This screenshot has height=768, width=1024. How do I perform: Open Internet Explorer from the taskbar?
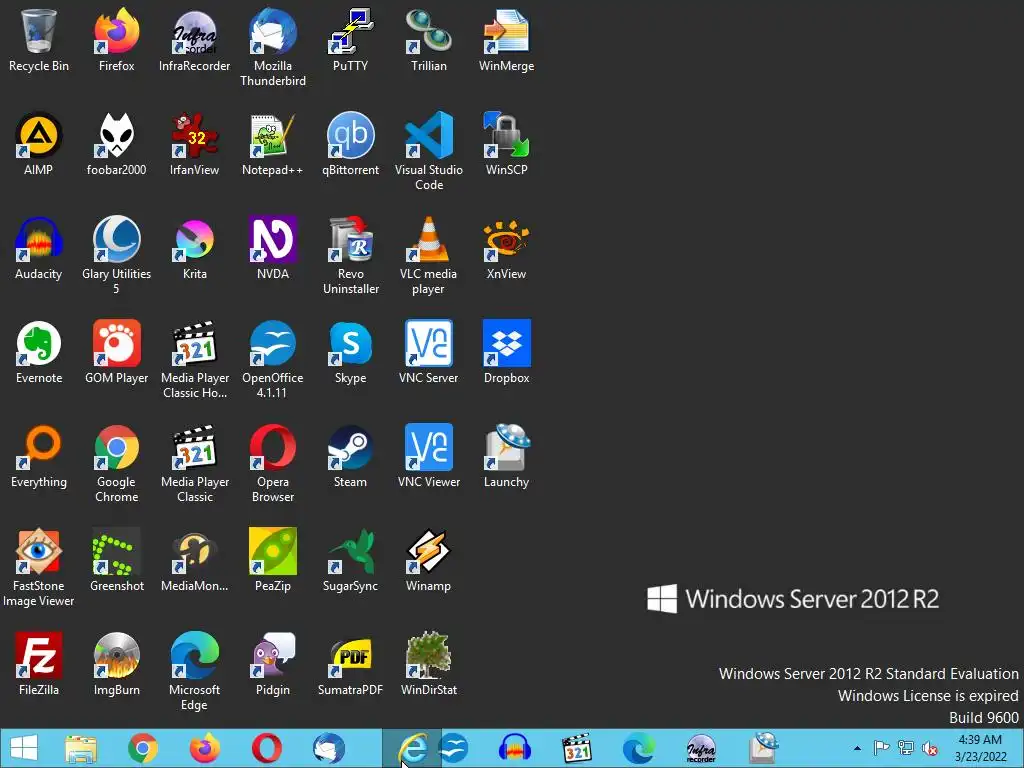click(411, 748)
